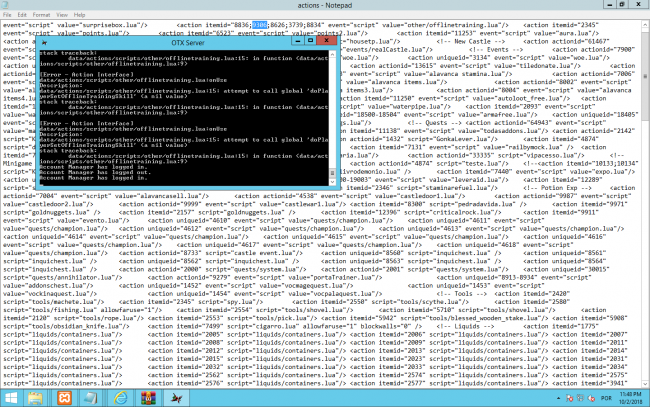Screen dimensions: 650x407
Task: Click 'surprisebox.lua' text in Notepad
Action: pyautogui.click(x=109, y=25)
